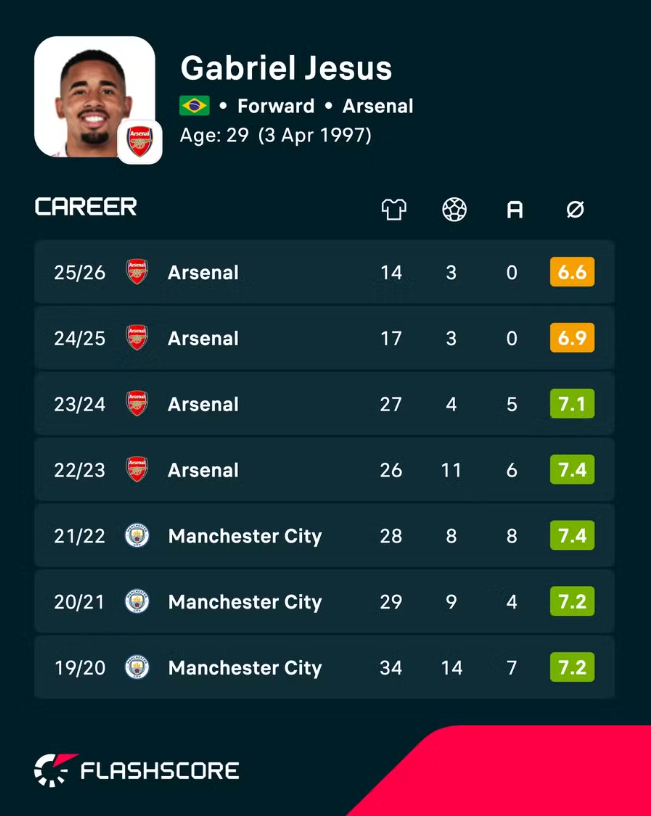Click the matches played shirt icon
The height and width of the screenshot is (816, 651).
tap(394, 210)
